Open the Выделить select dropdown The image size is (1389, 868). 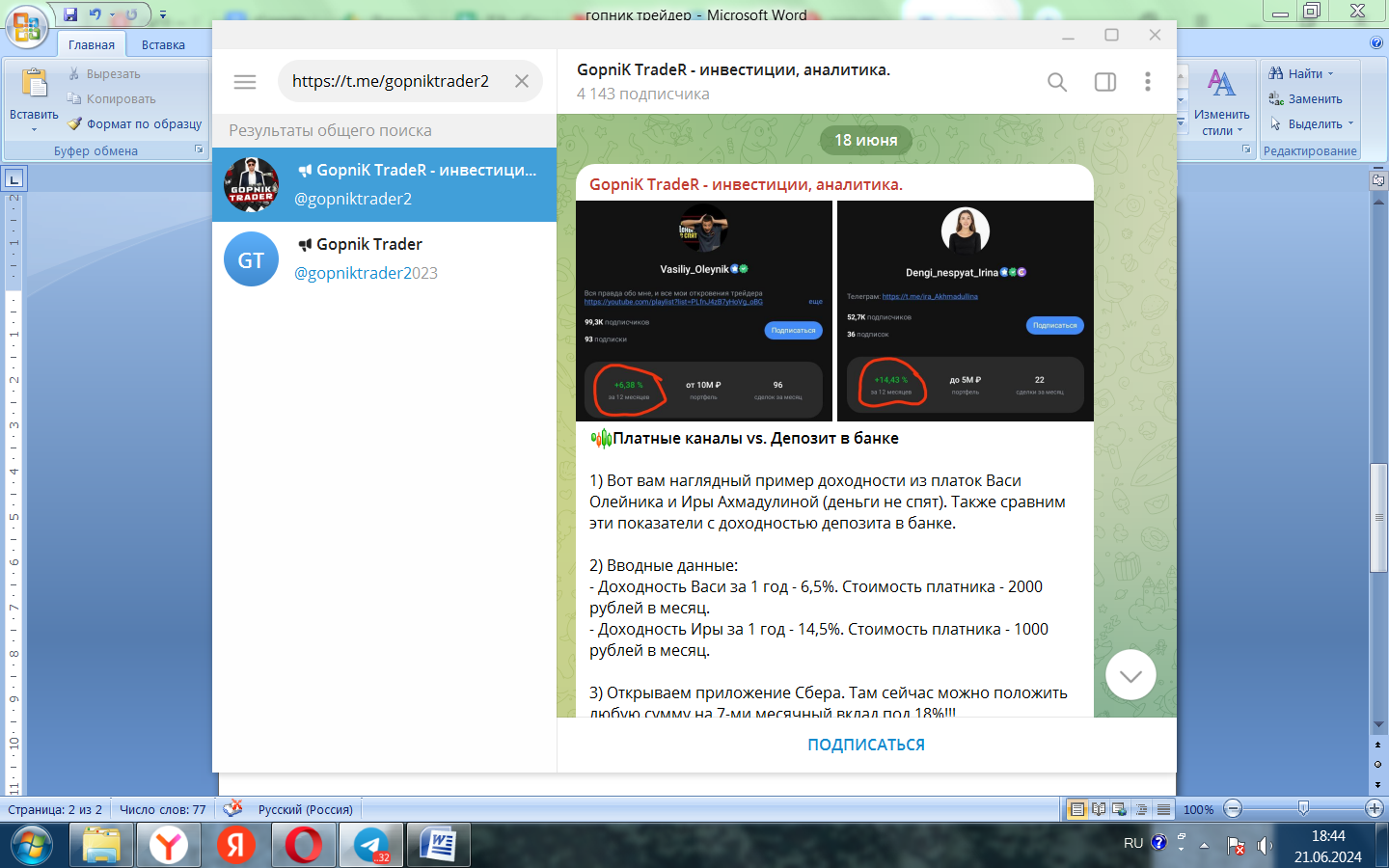(x=1350, y=123)
